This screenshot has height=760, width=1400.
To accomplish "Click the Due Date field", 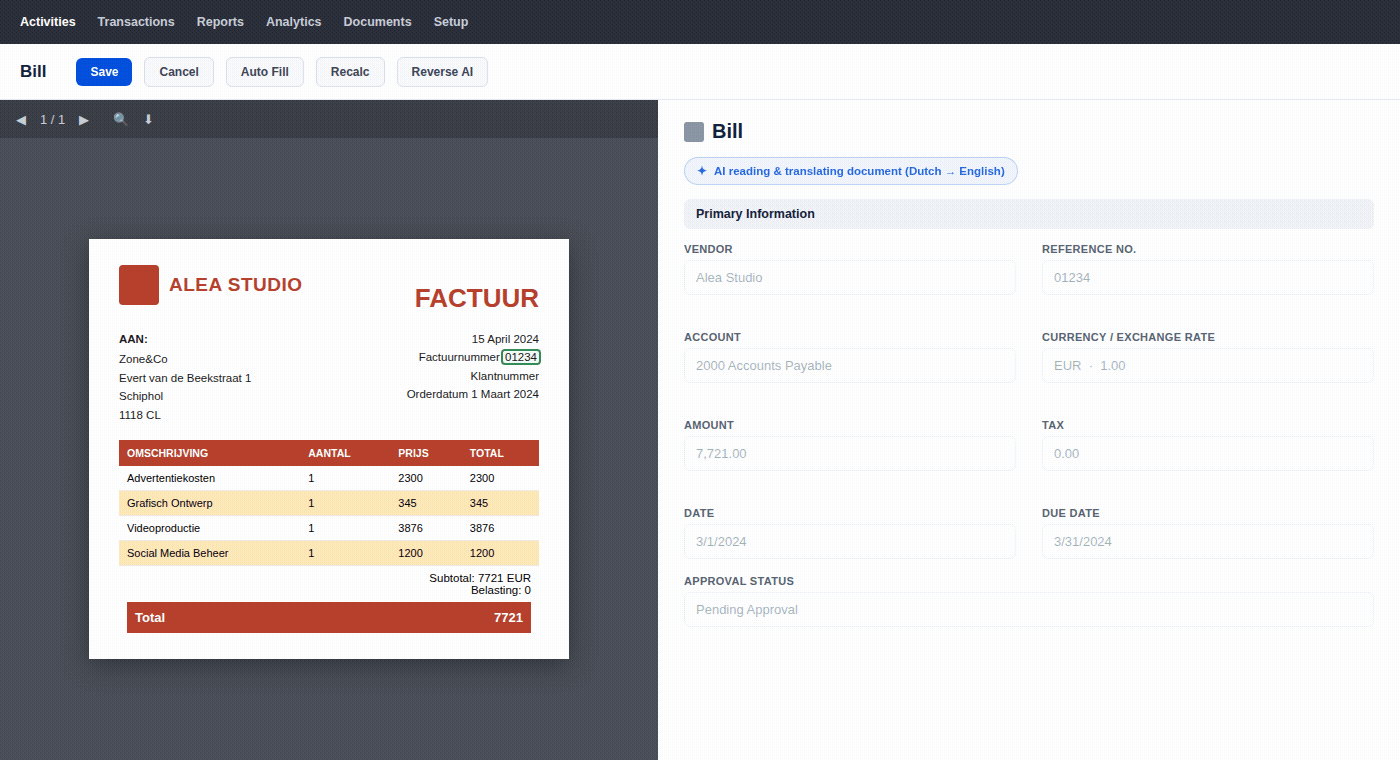I will [x=1208, y=542].
